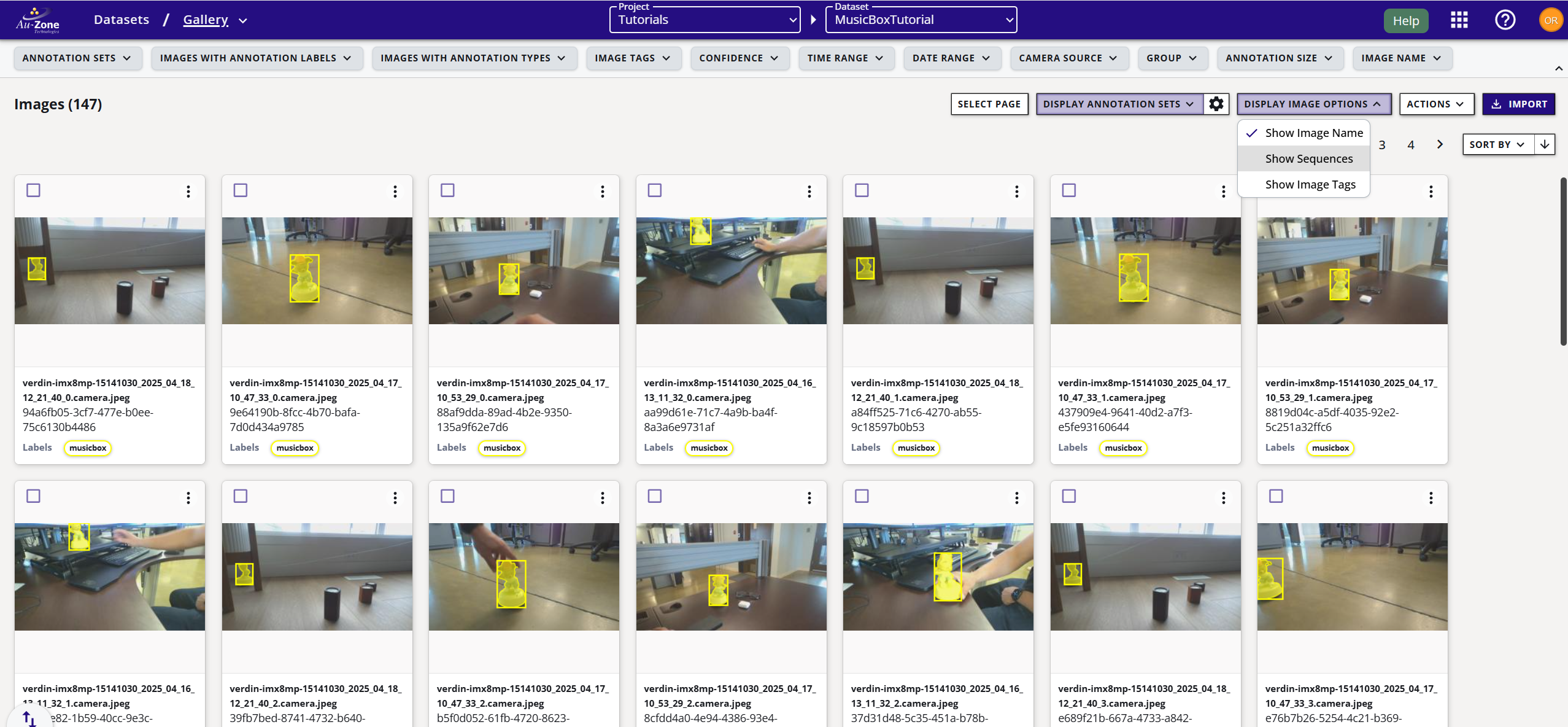The height and width of the screenshot is (727, 1568).
Task: Open the apps grid icon in the top bar
Action: click(1459, 20)
